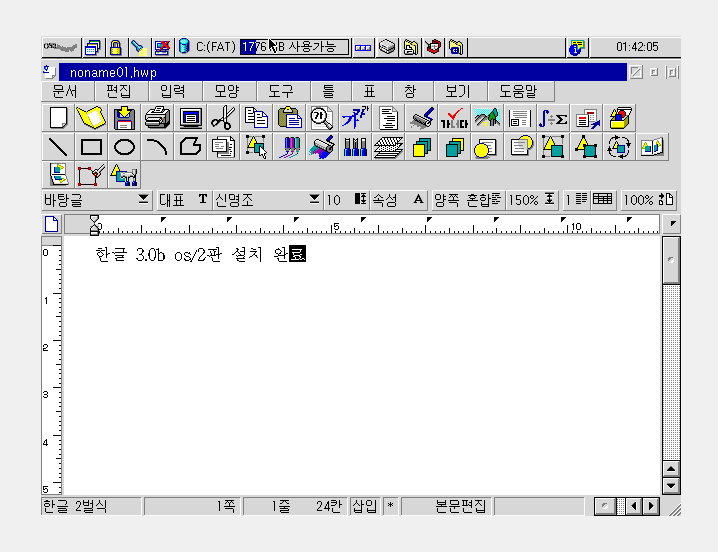Screen dimensions: 718x552
Task: Click the vertical scrollbar down arrow
Action: 671,486
